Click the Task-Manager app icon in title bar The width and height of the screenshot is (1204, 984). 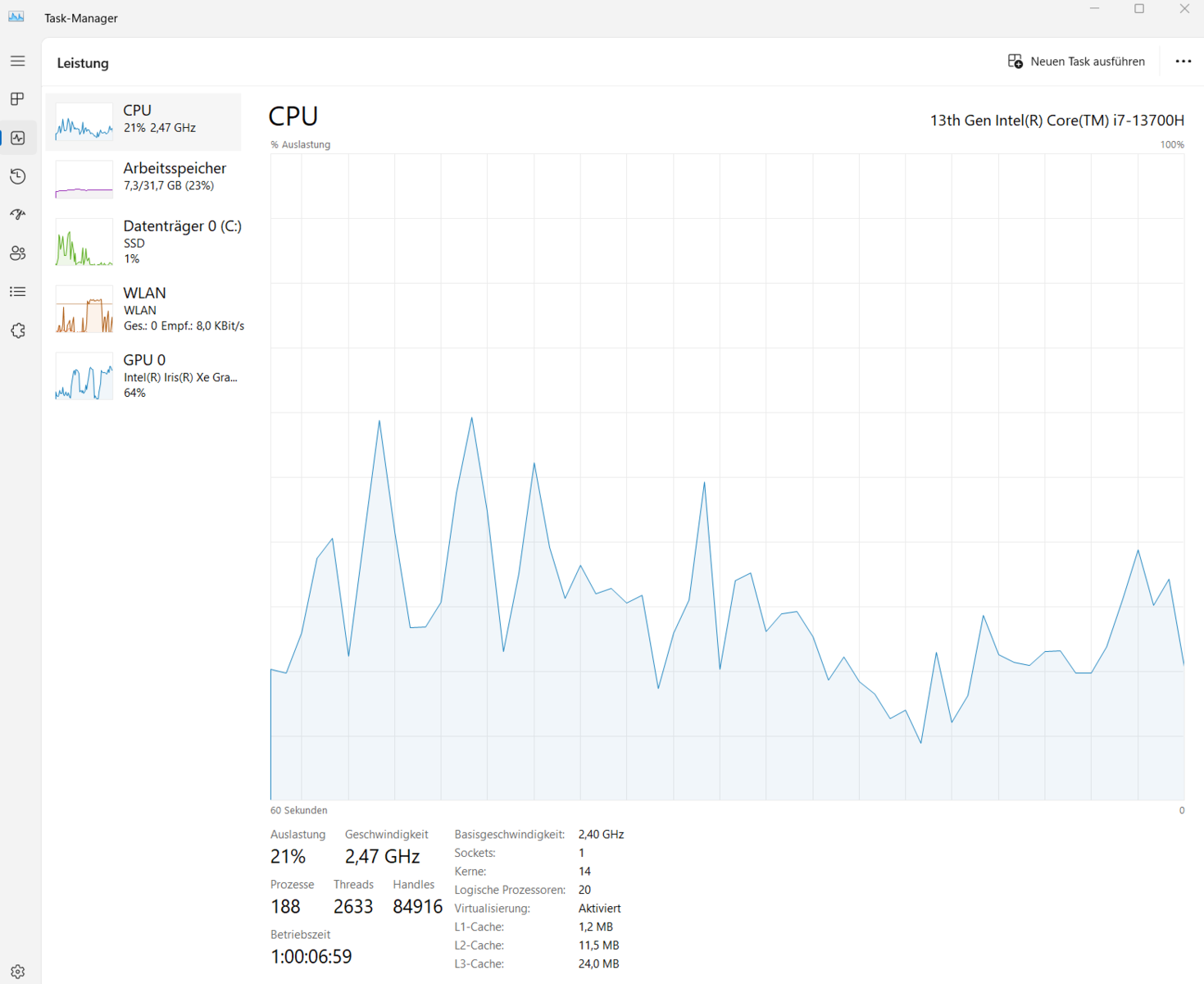click(16, 16)
